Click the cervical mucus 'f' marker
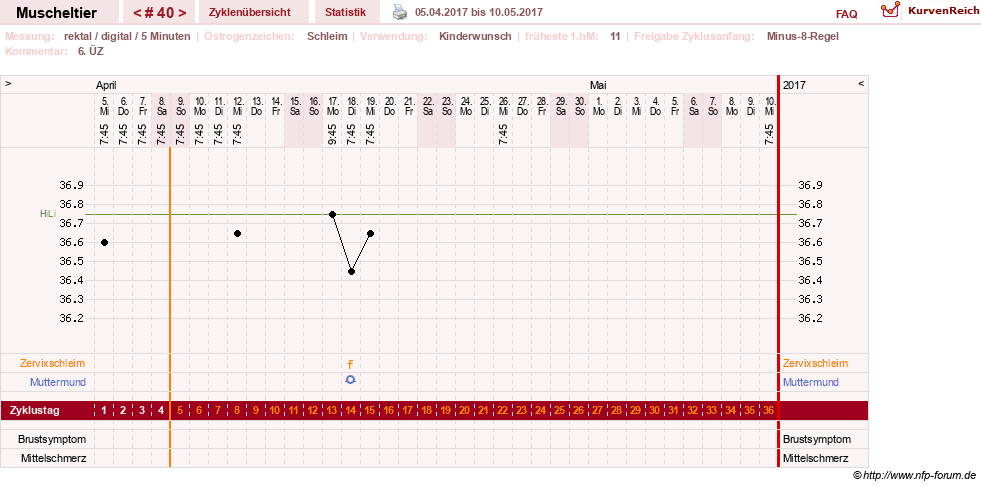Image resolution: width=981 pixels, height=487 pixels. [x=350, y=364]
